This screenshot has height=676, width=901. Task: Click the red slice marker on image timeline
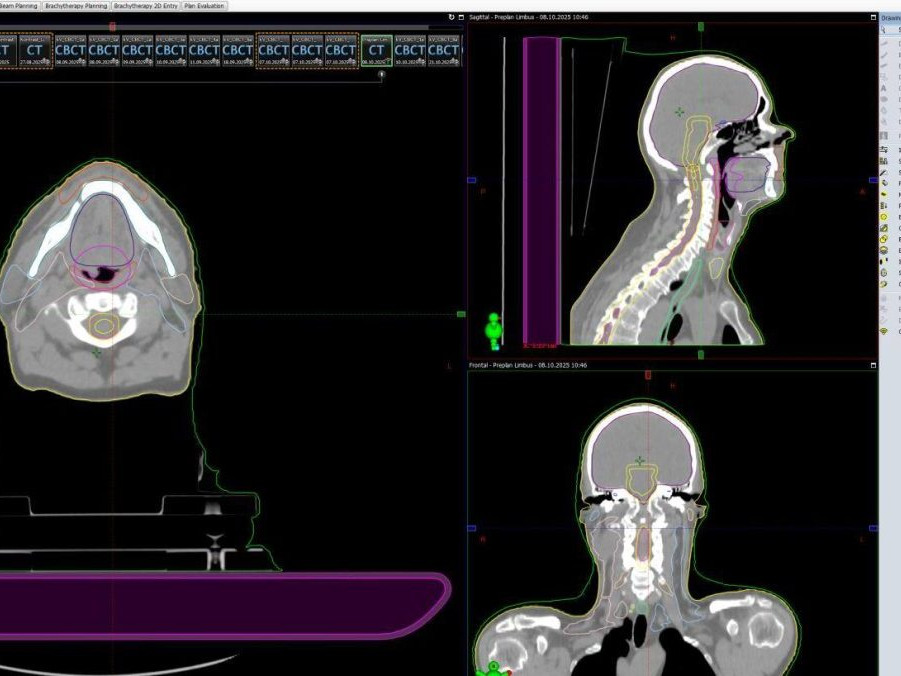pos(112,26)
